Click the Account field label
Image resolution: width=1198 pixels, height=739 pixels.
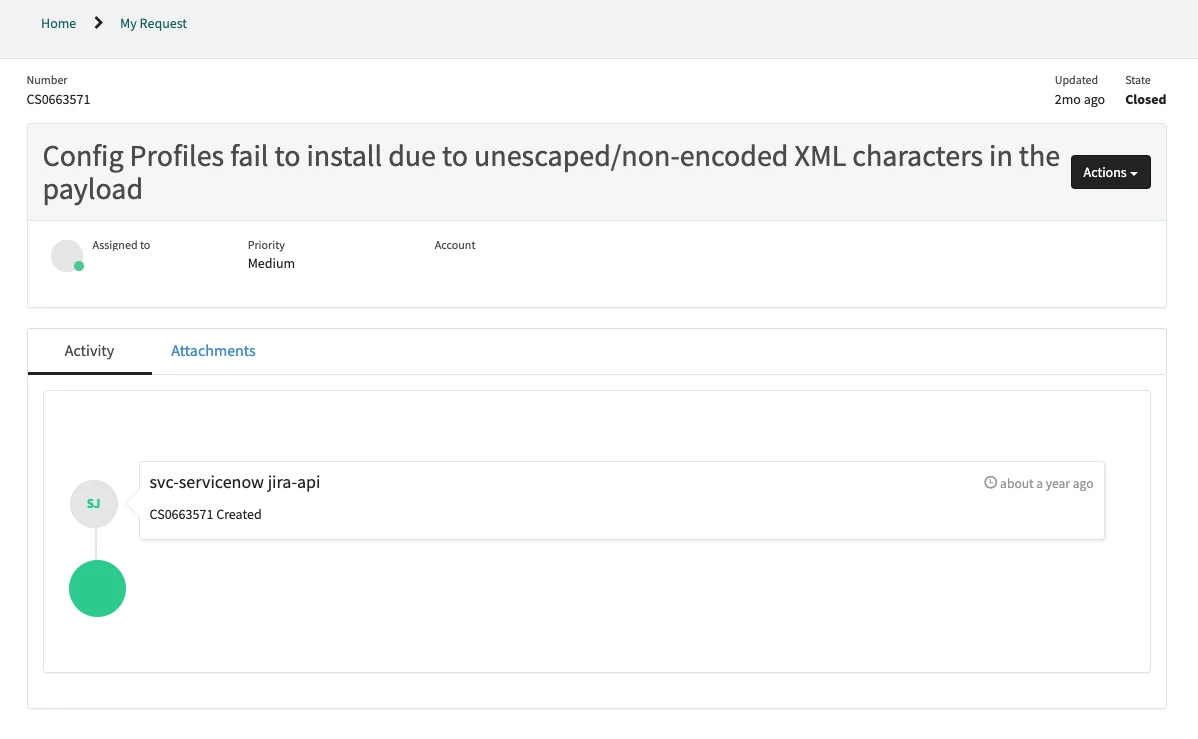455,245
